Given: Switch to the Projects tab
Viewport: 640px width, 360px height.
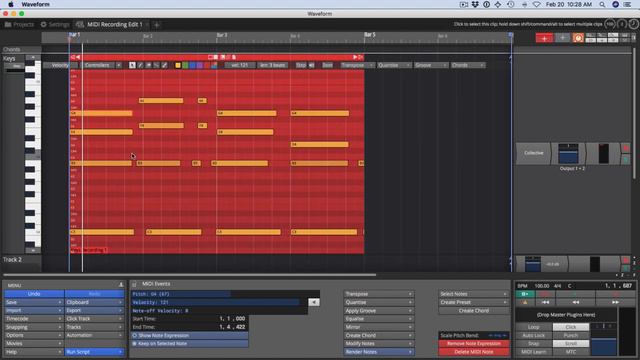Looking at the screenshot, I should tap(19, 24).
